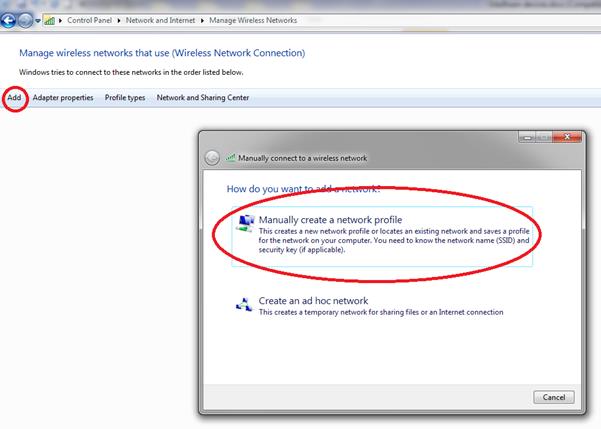Click the Explorer Back navigation arrow
Viewport: 601px width, 429px height.
[x=10, y=19]
